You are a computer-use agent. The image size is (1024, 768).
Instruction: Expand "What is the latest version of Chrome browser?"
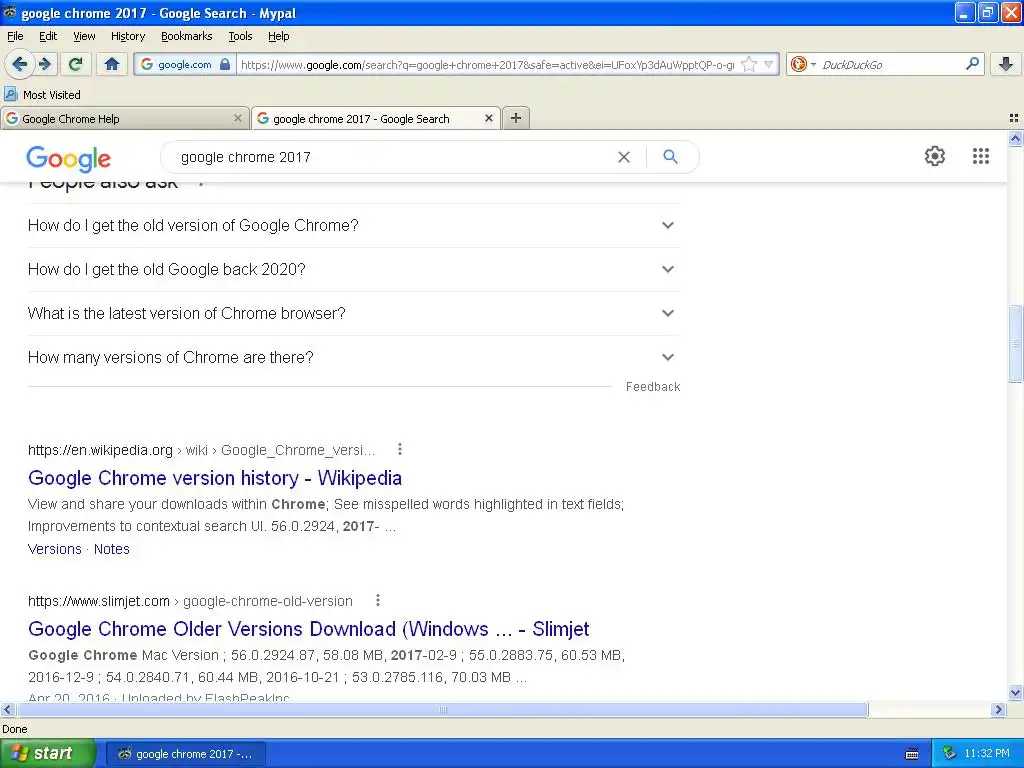tap(354, 313)
